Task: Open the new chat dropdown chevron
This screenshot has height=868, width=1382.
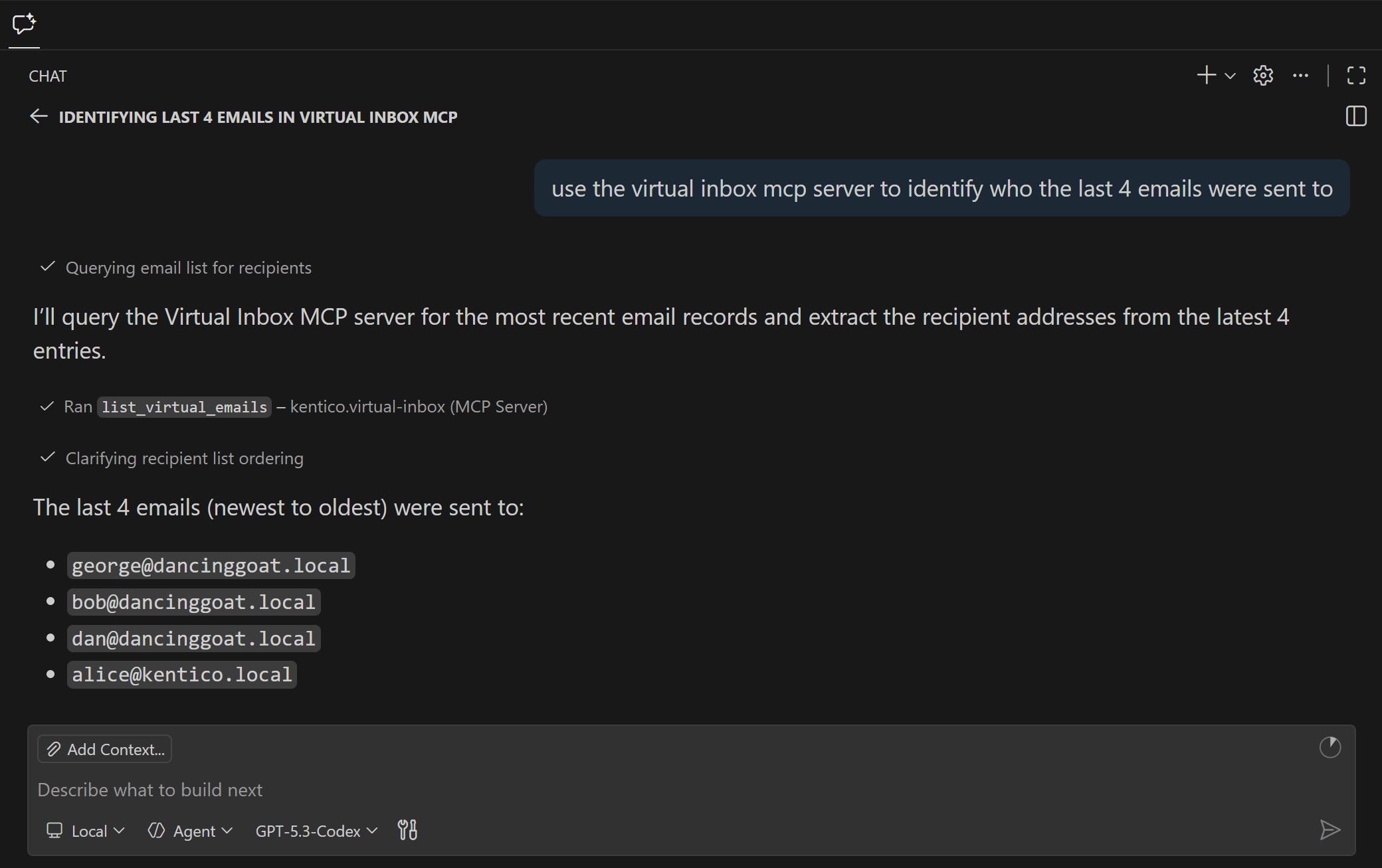Action: pos(1229,75)
